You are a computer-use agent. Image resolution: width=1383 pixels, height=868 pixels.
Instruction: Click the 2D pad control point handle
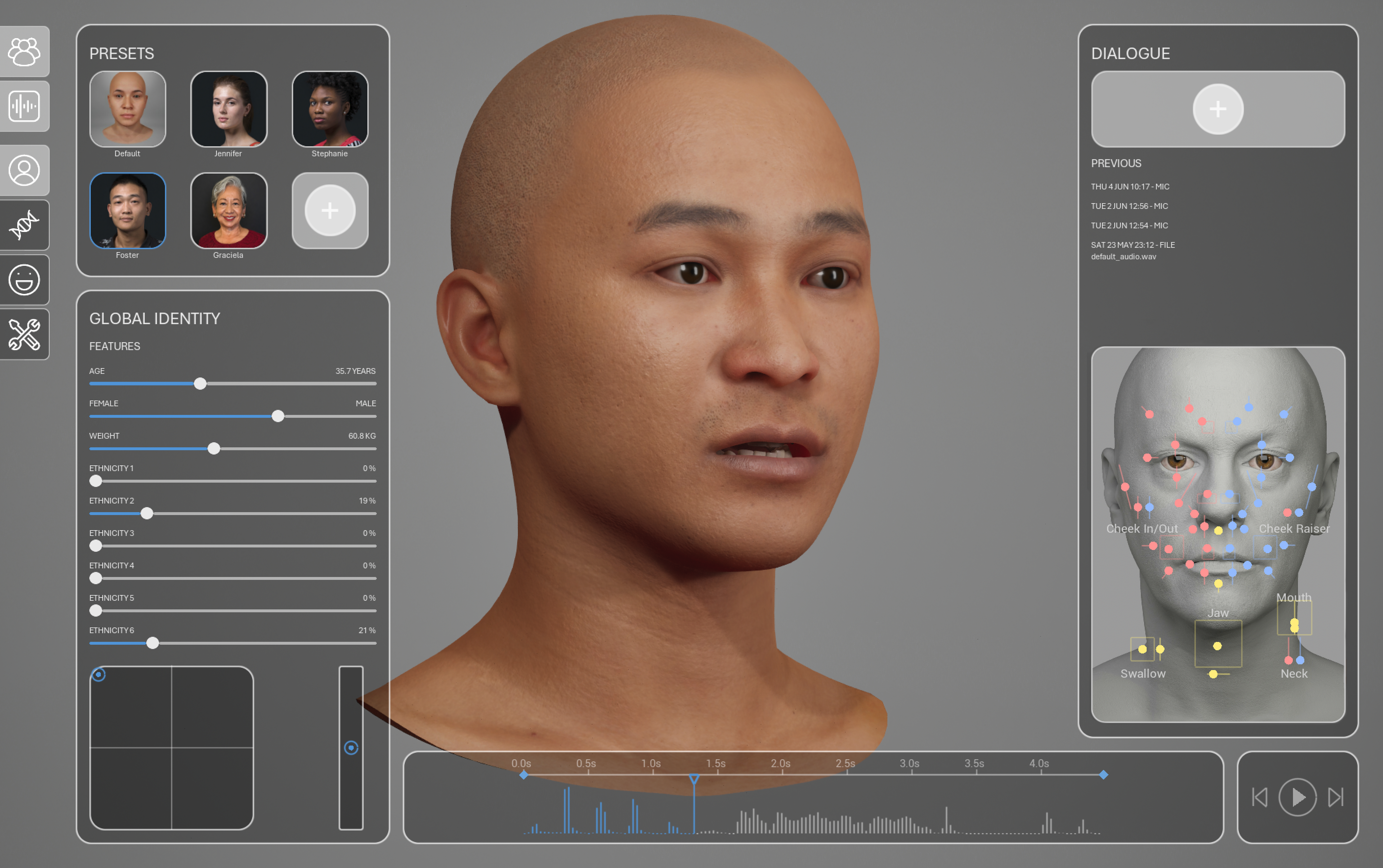99,675
